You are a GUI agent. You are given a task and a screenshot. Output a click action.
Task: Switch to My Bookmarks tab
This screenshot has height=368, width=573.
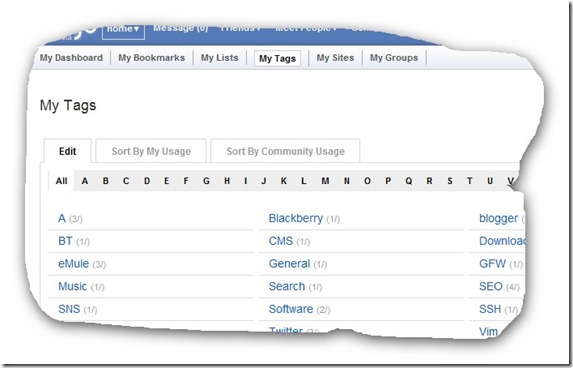tap(152, 58)
